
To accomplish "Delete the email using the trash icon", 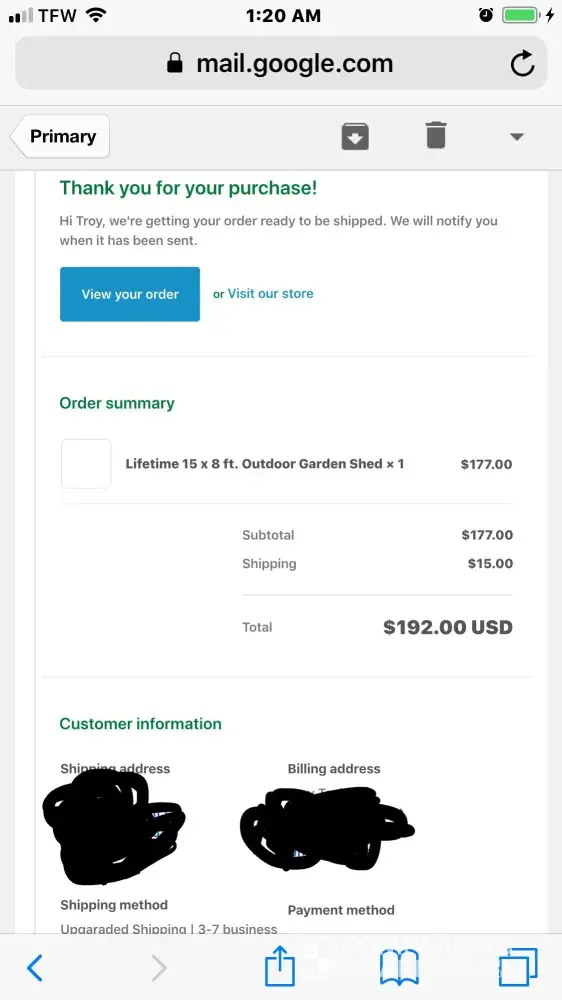I will (436, 136).
